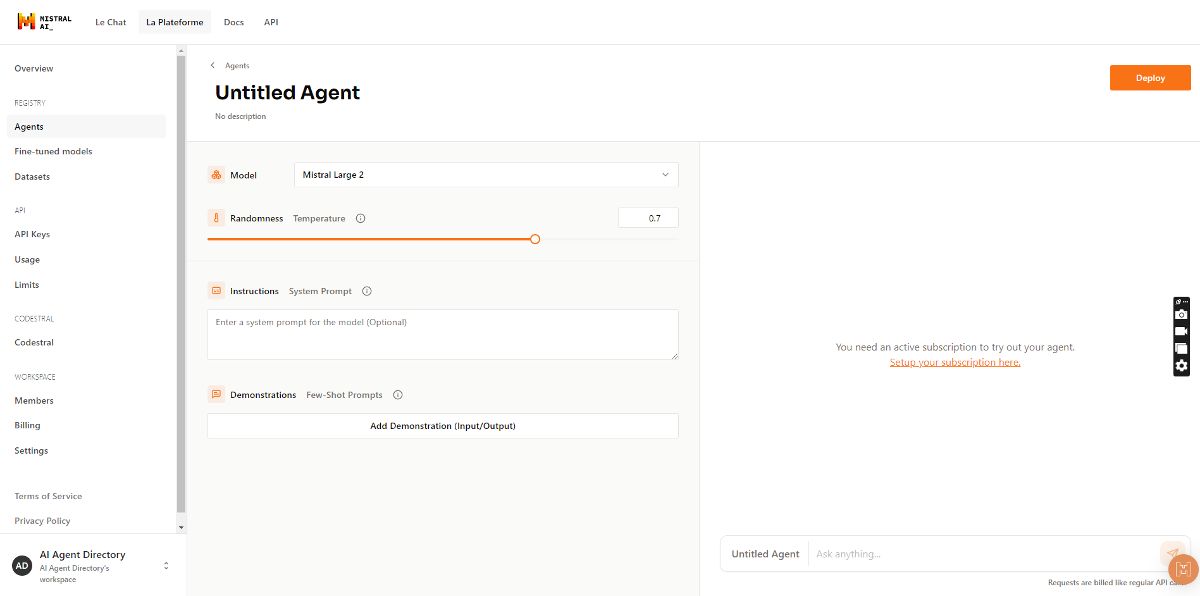Open the Mistral Large 2 model dropdown
Viewport: 1200px width, 596px height.
[x=486, y=174]
